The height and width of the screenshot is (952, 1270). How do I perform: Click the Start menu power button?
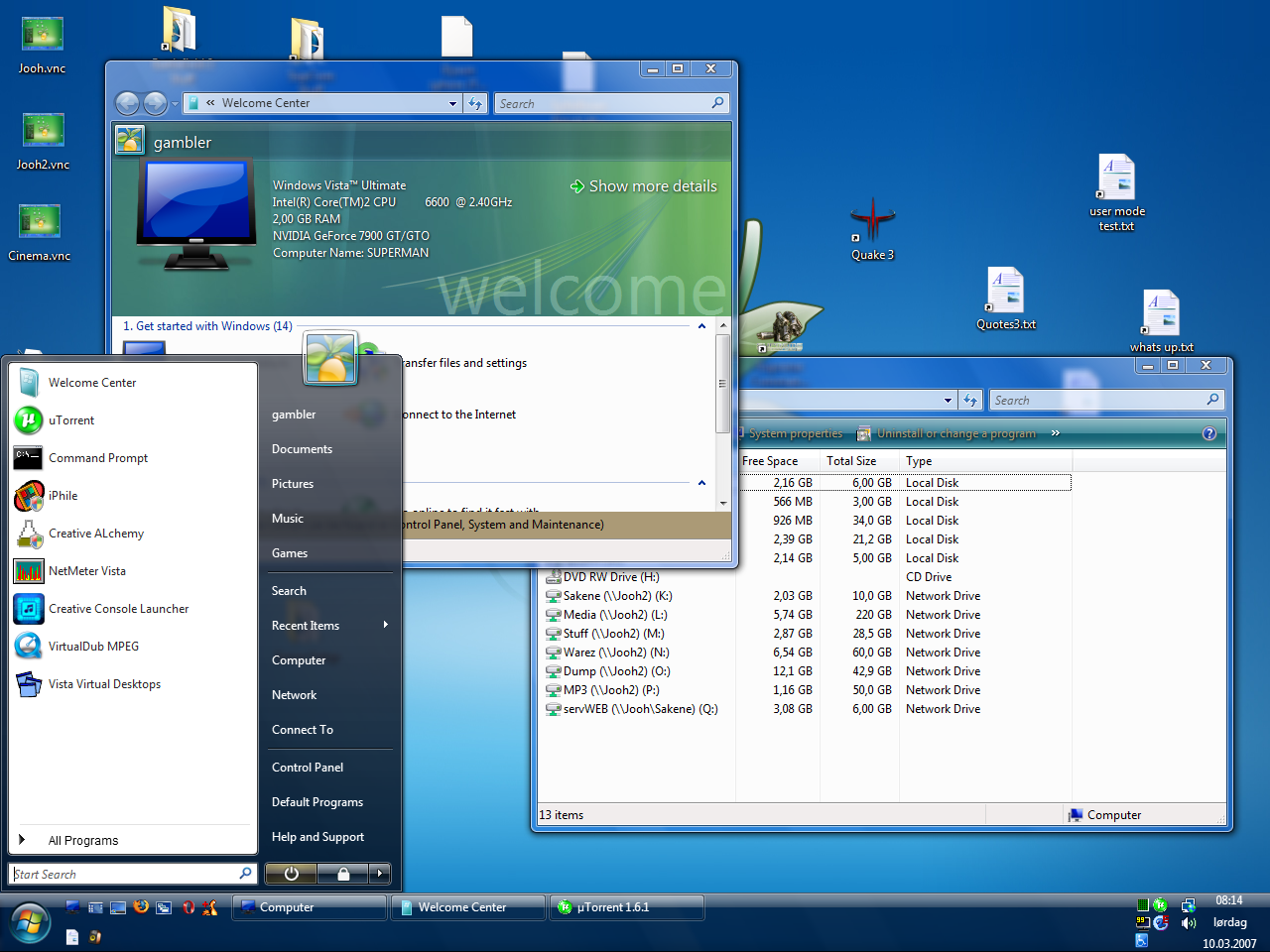[291, 874]
